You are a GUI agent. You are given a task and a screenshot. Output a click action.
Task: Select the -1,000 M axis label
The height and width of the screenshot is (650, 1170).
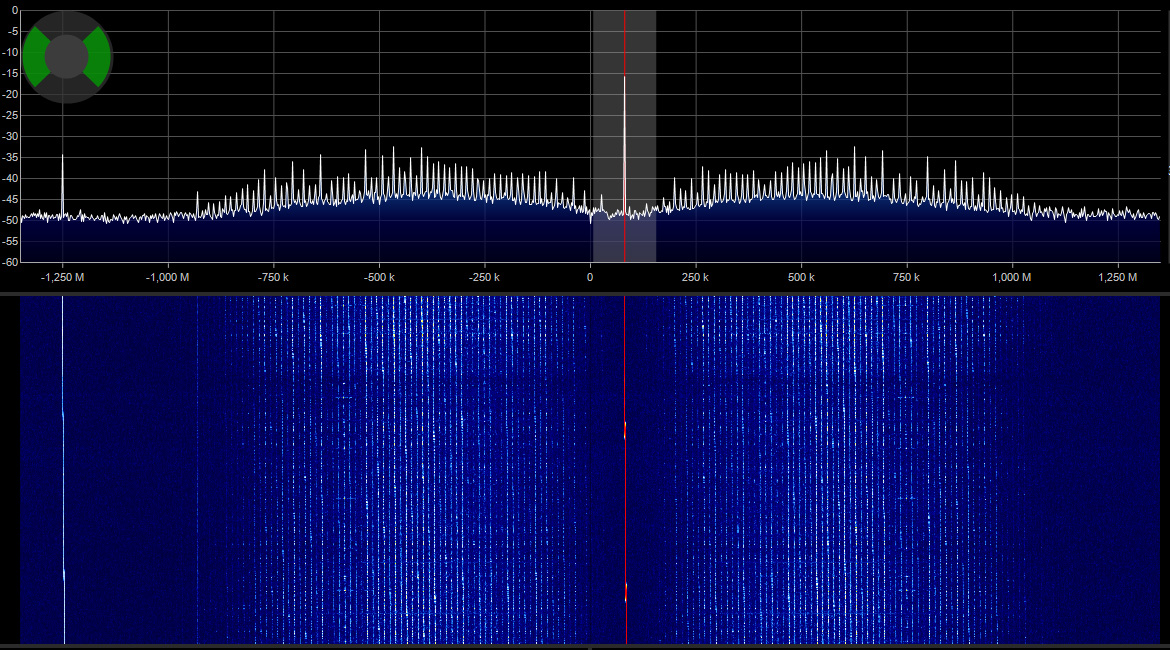(168, 278)
